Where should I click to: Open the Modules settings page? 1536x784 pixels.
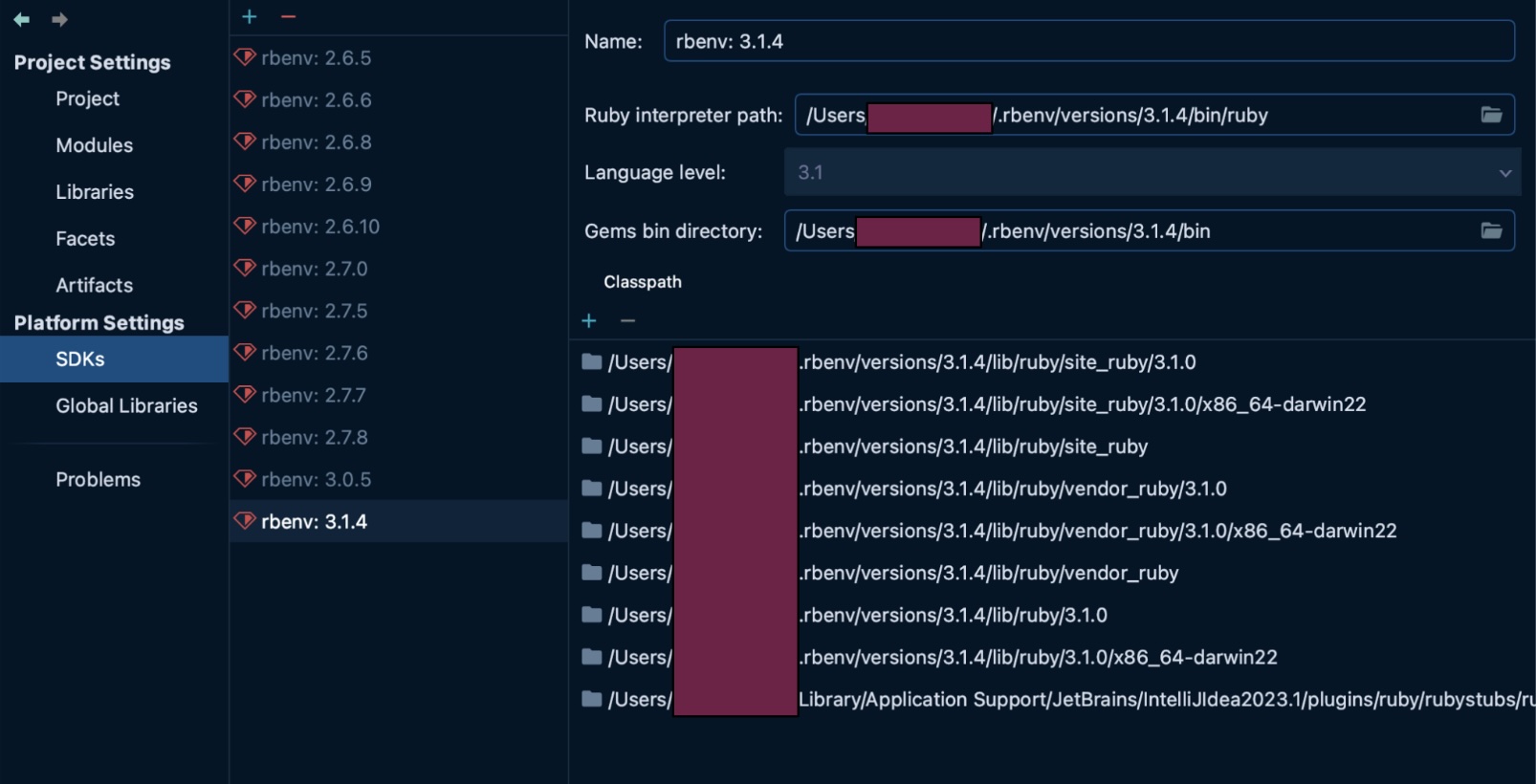click(94, 145)
